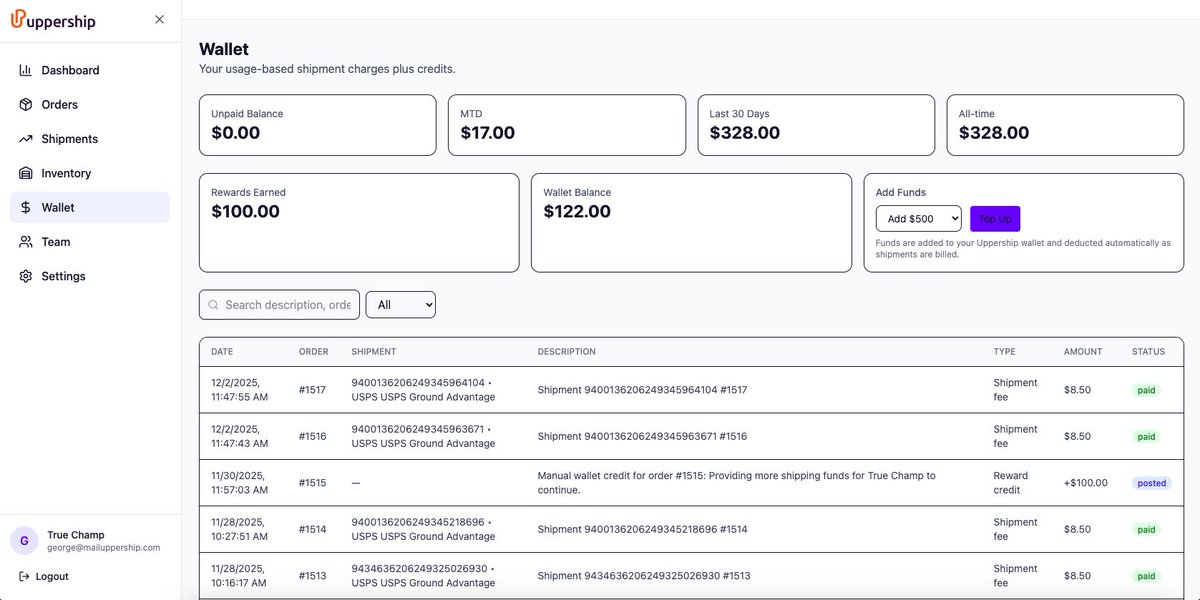This screenshot has height=600, width=1200.
Task: Click order number #1517
Action: point(312,390)
